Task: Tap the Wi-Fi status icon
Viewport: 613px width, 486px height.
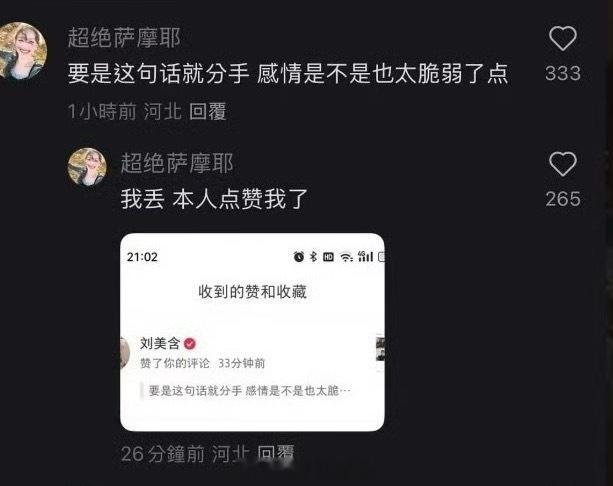Action: 346,257
